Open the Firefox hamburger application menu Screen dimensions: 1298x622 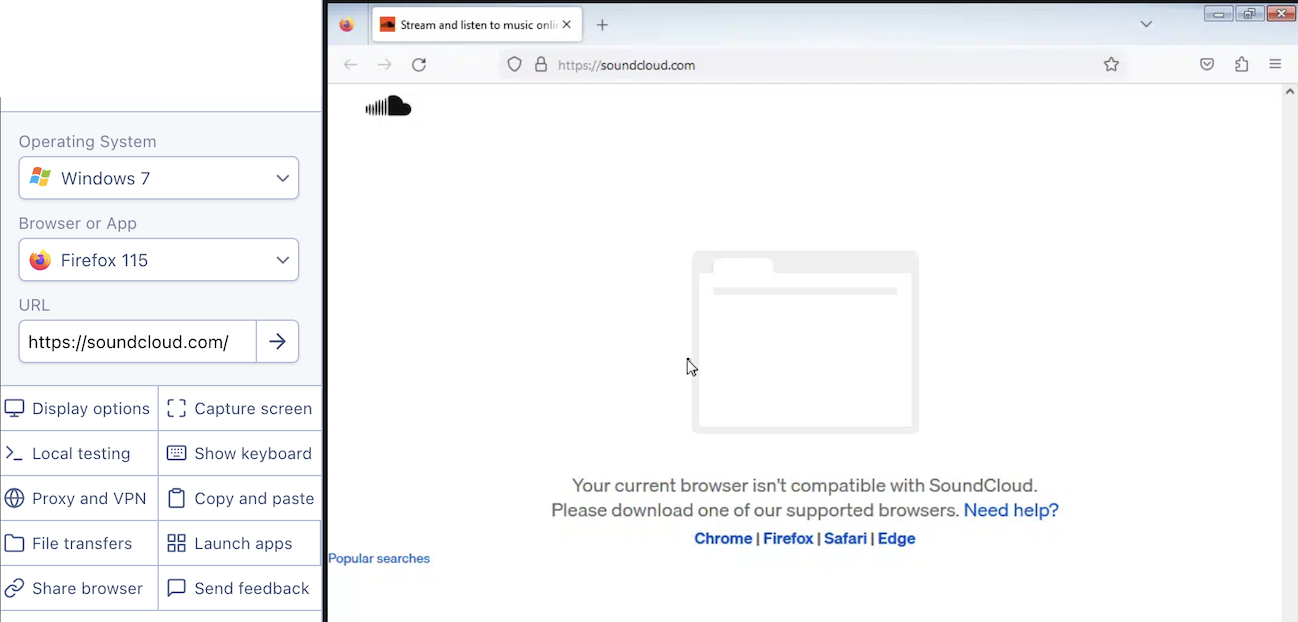click(x=1275, y=65)
